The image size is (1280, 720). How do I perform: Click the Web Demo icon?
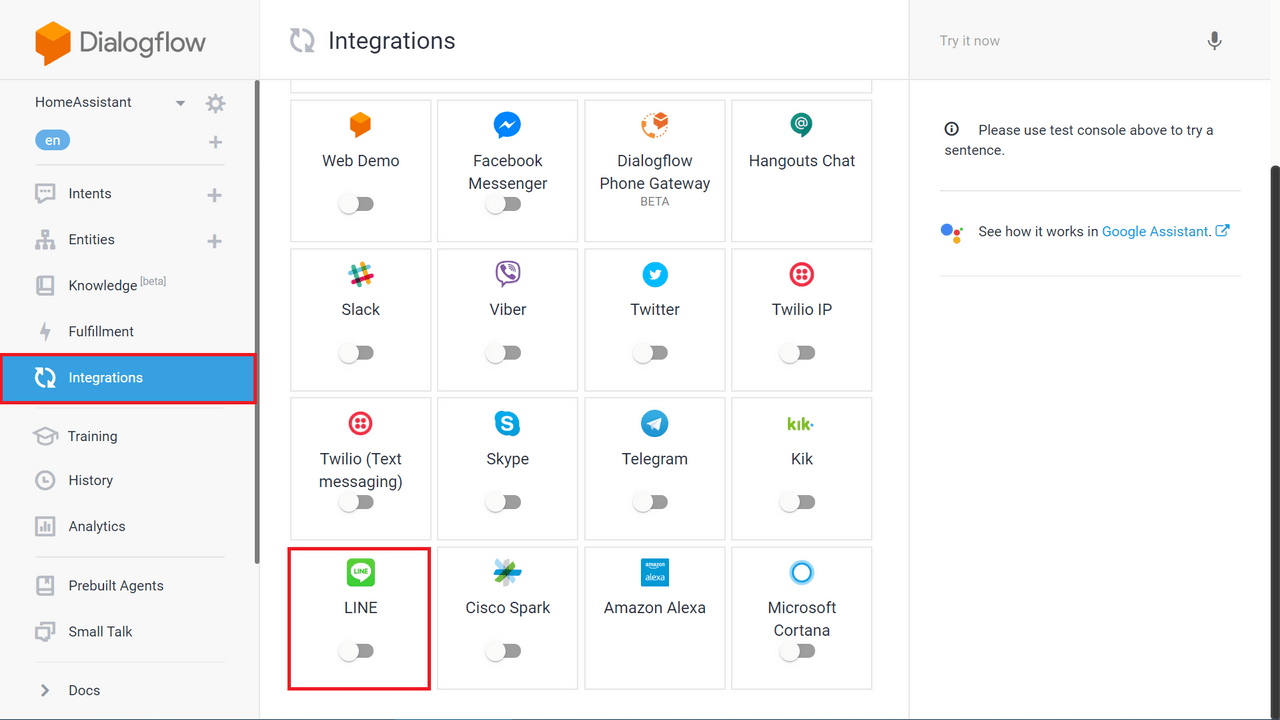(x=360, y=125)
